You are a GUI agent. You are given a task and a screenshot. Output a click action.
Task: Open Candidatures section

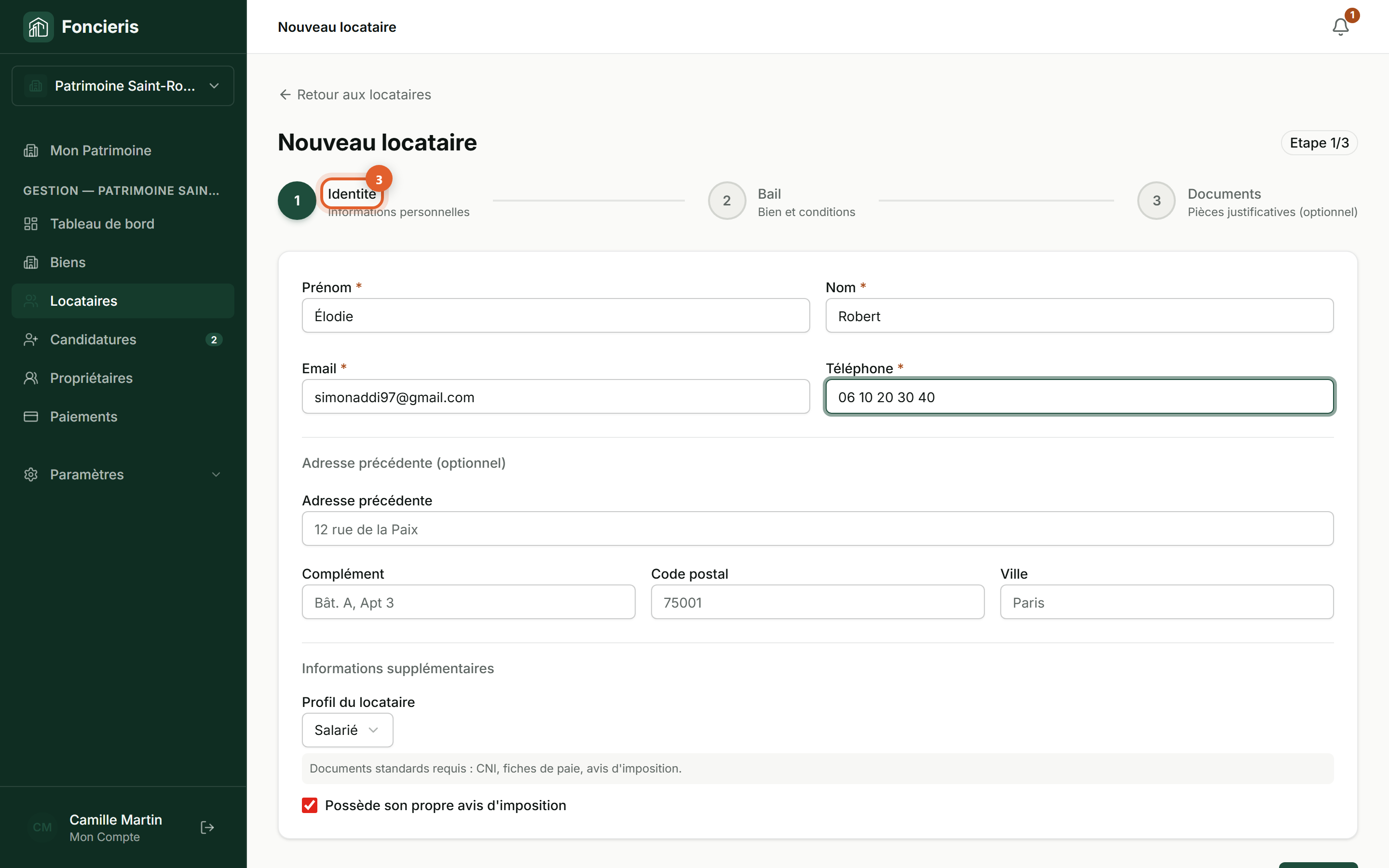(123, 339)
